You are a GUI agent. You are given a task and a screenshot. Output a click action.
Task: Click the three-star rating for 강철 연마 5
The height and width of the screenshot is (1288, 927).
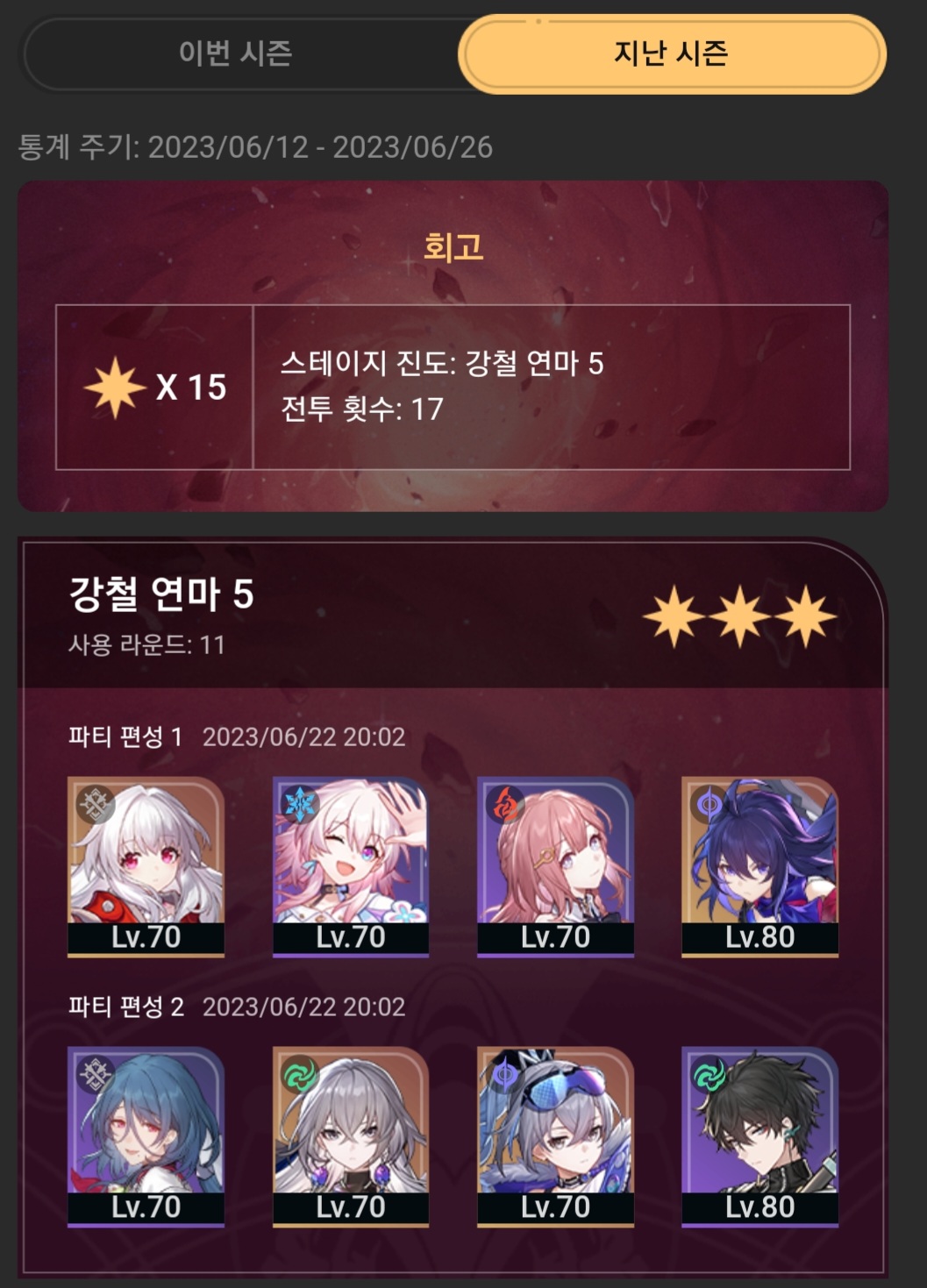pos(739,616)
